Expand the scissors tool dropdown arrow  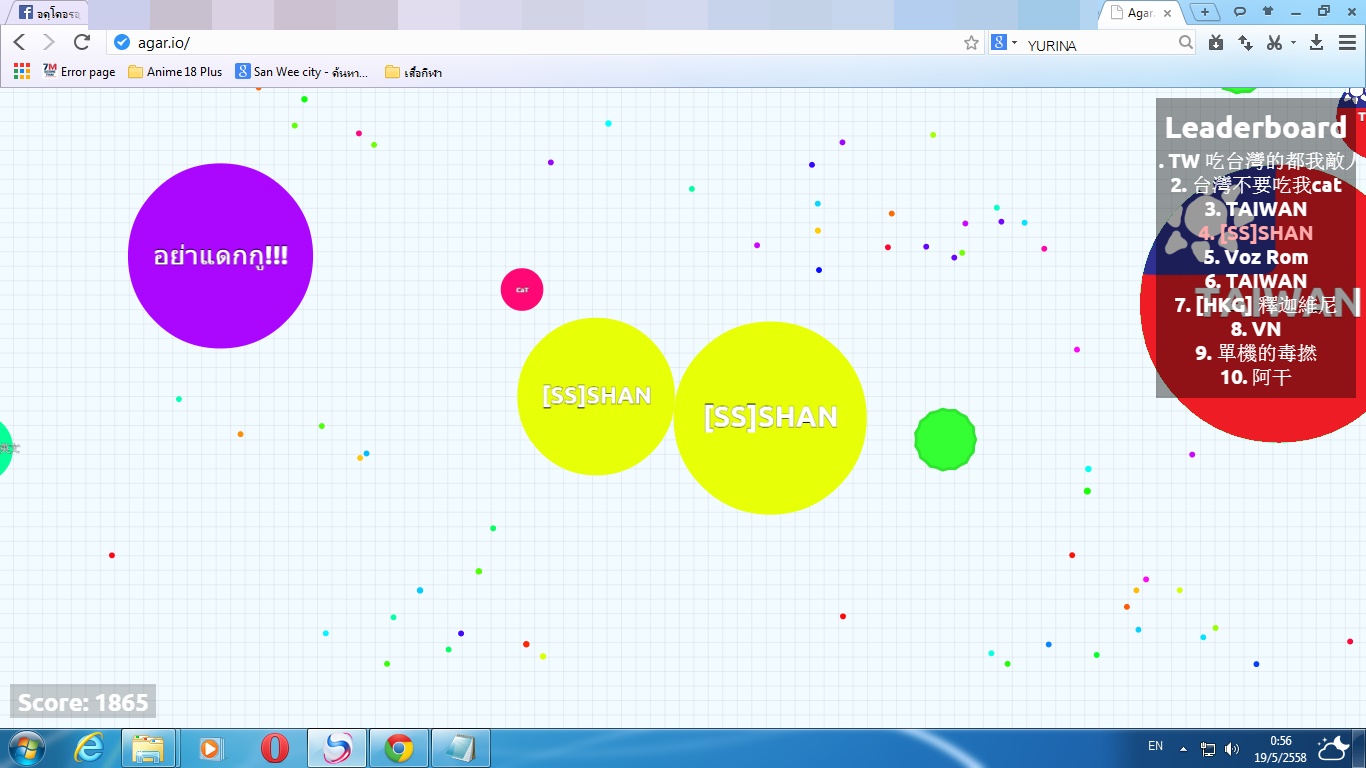(1292, 43)
